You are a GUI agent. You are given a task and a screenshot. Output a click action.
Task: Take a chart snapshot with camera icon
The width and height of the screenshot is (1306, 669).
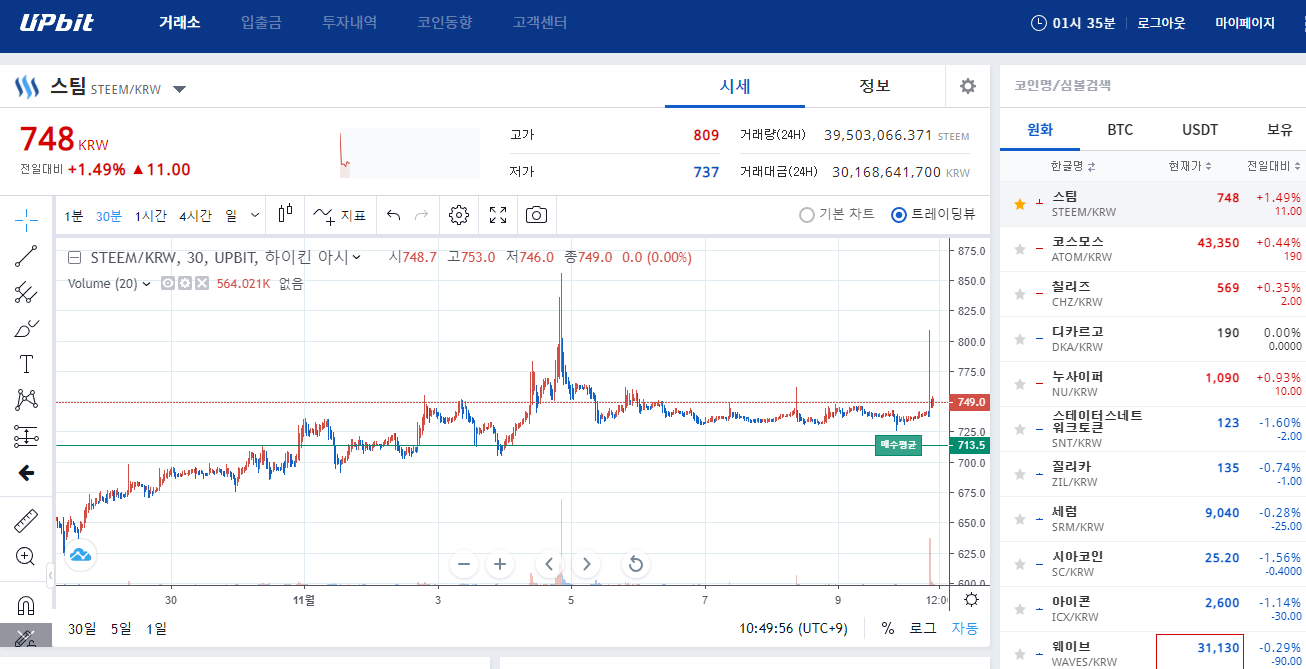pyautogui.click(x=537, y=215)
